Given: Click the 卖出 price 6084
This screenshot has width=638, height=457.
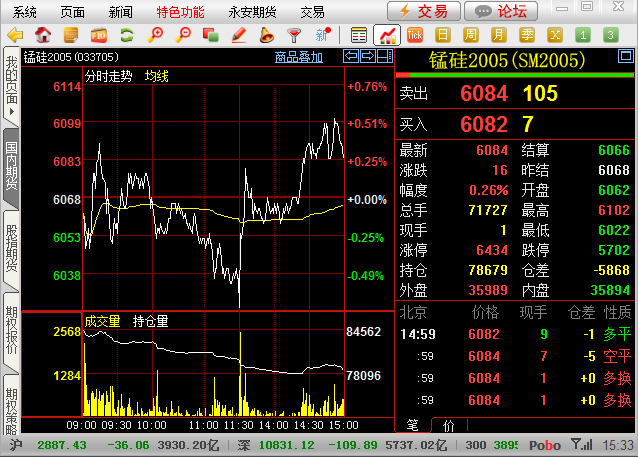Looking at the screenshot, I should [x=483, y=94].
